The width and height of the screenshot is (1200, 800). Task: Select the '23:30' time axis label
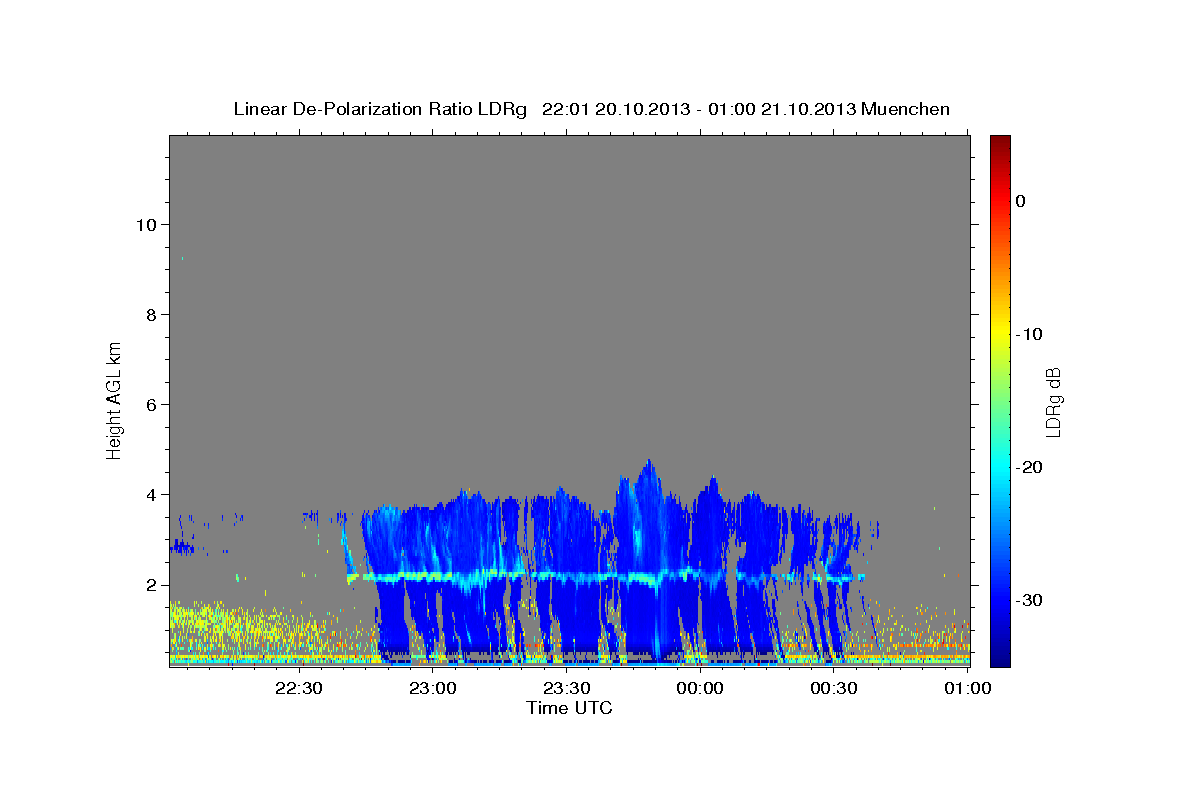(x=566, y=689)
